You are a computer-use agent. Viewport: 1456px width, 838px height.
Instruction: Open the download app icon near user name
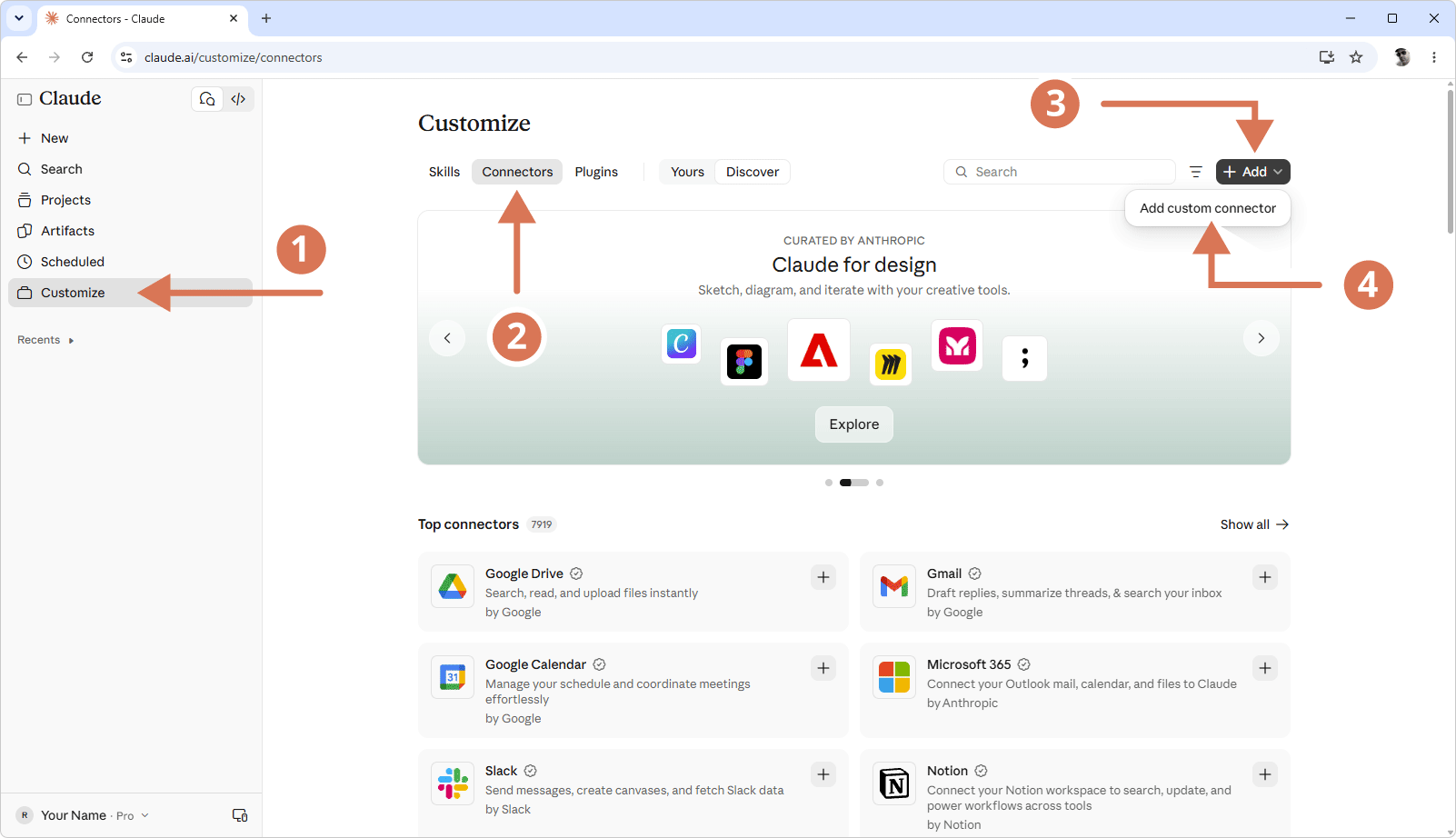pos(240,815)
